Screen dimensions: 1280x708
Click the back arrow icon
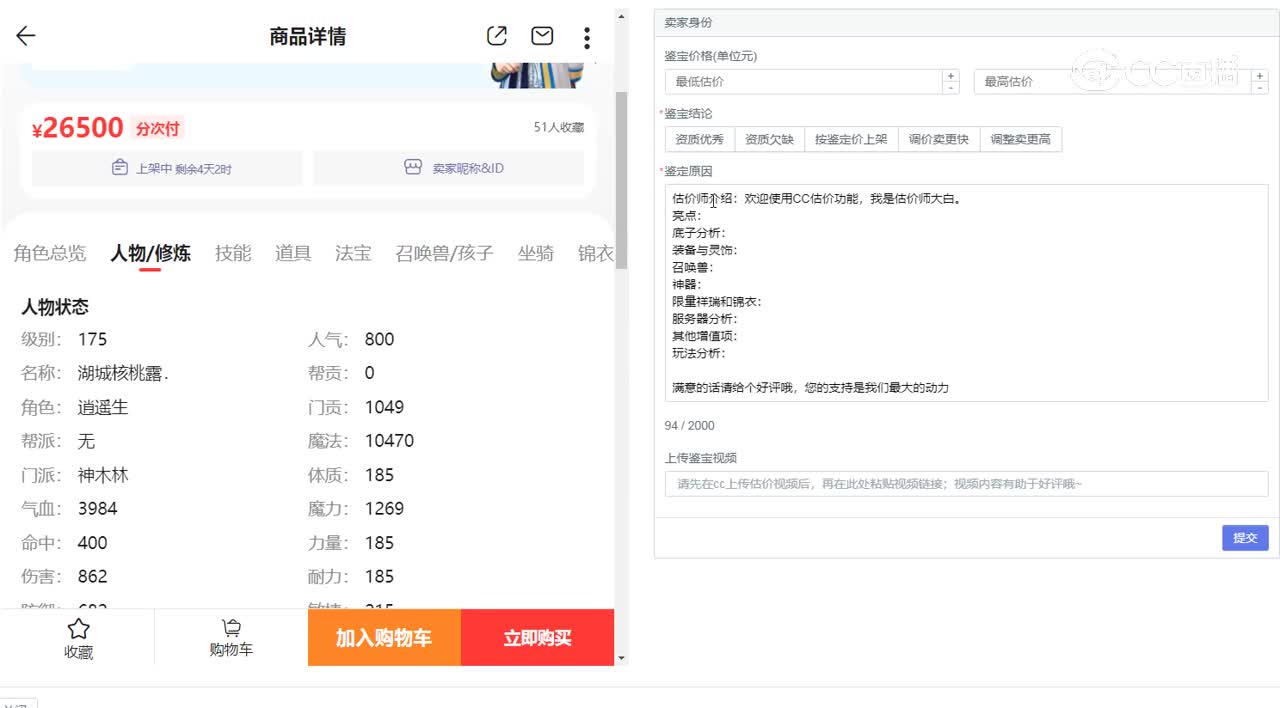26,37
